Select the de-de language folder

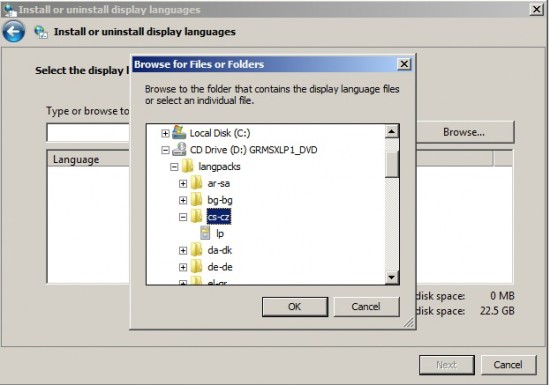(220, 267)
